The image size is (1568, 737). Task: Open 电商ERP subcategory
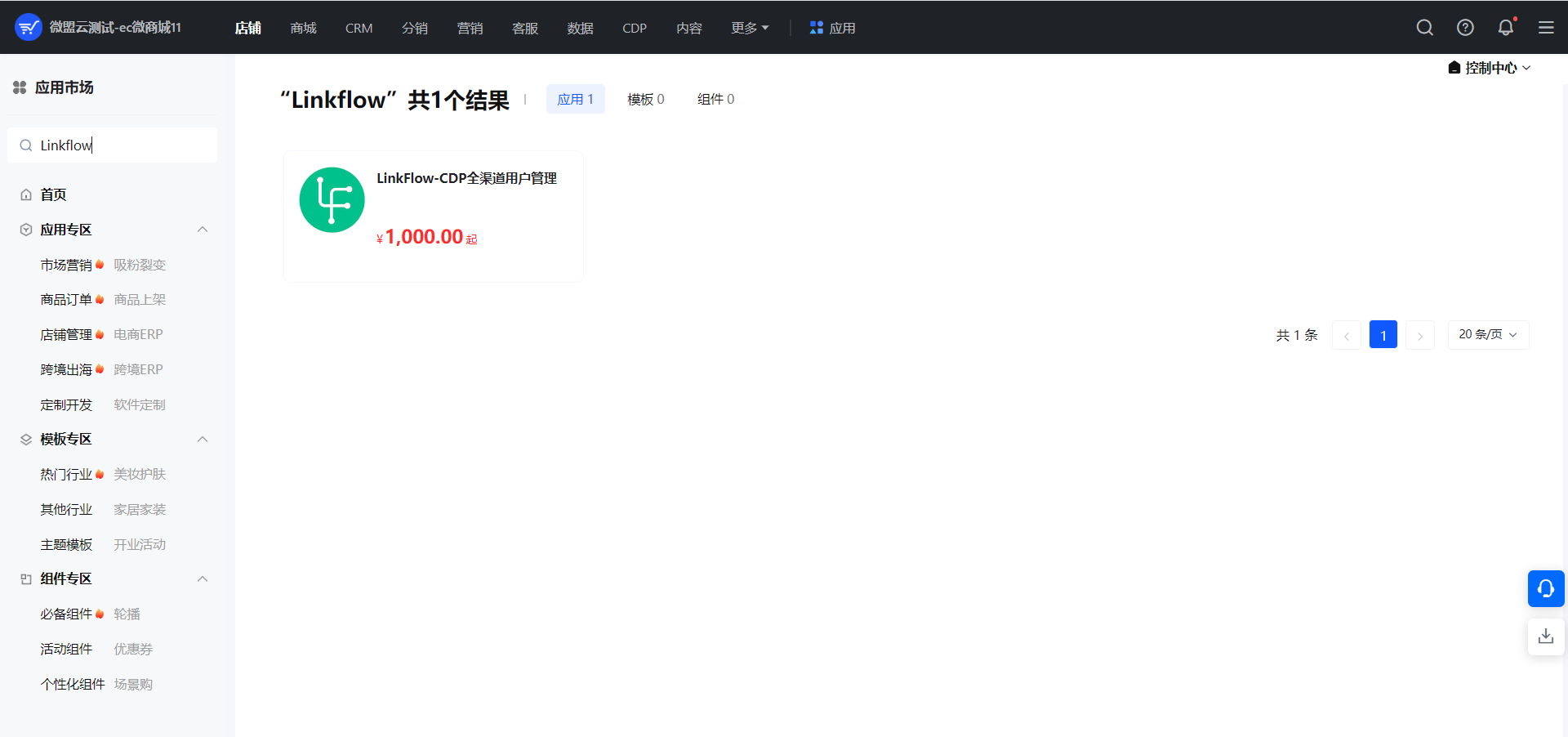tap(138, 334)
